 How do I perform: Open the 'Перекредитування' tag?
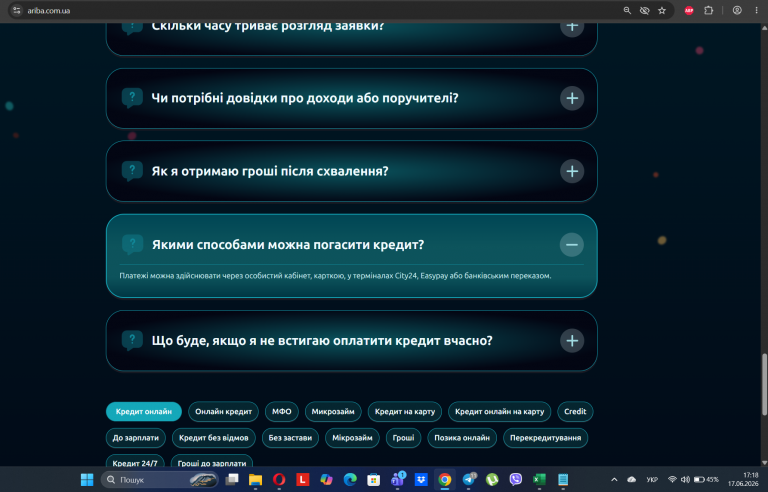click(x=545, y=438)
